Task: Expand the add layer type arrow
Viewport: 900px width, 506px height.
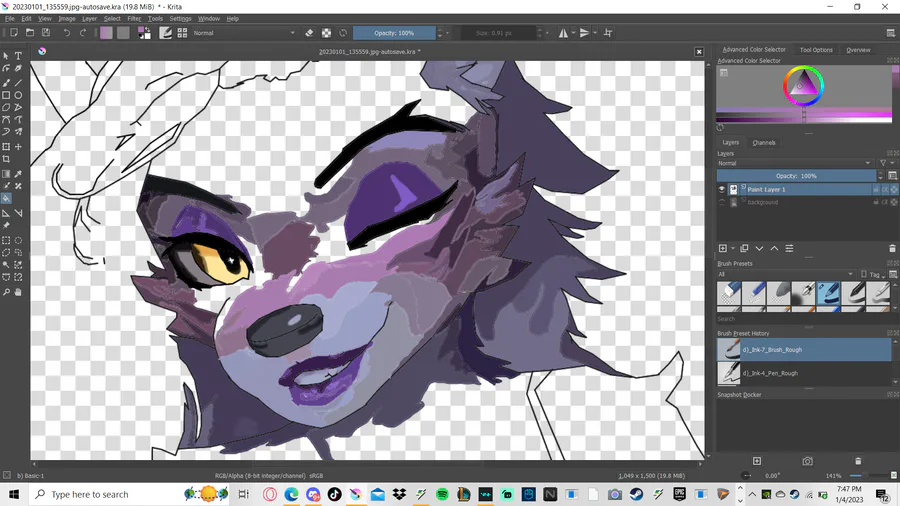Action: pyautogui.click(x=733, y=248)
